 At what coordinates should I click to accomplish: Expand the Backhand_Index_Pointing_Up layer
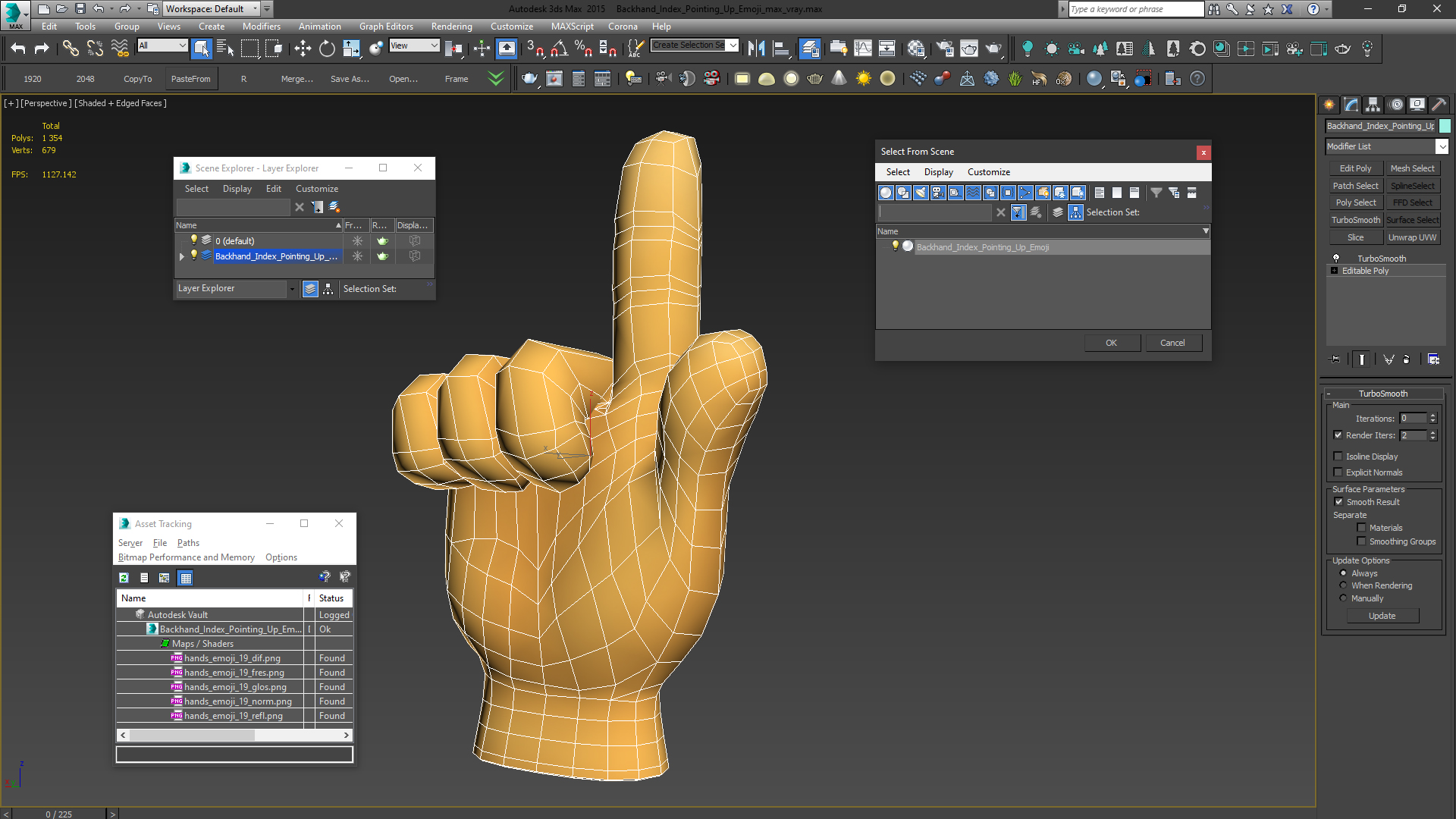click(182, 256)
